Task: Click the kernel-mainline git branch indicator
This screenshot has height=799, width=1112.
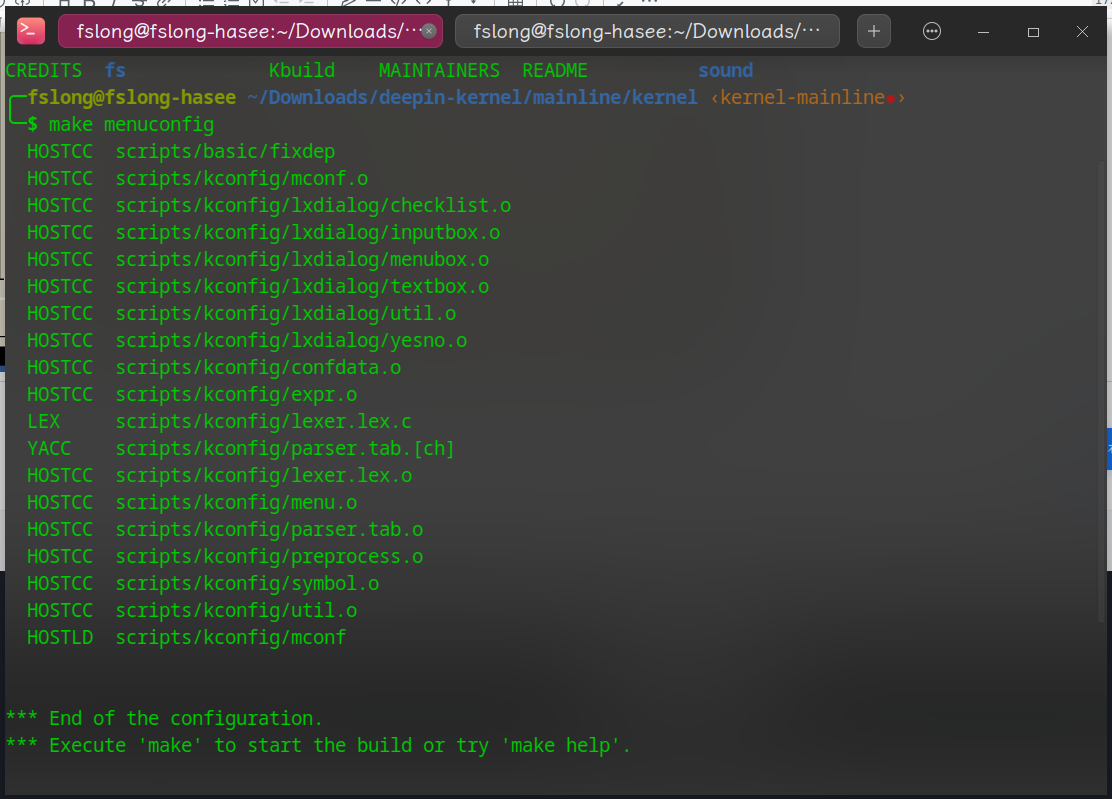Action: (808, 98)
